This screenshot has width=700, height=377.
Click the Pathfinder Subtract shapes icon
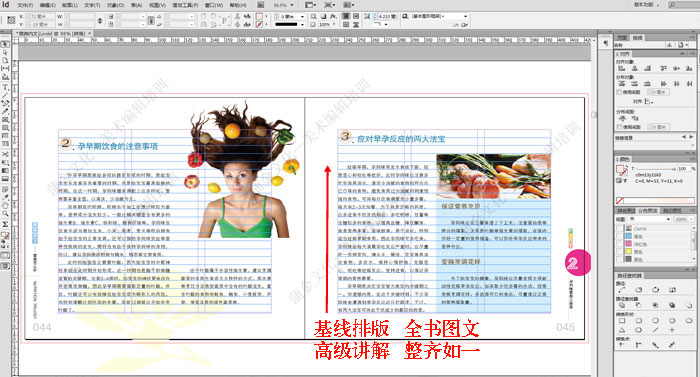click(x=638, y=305)
